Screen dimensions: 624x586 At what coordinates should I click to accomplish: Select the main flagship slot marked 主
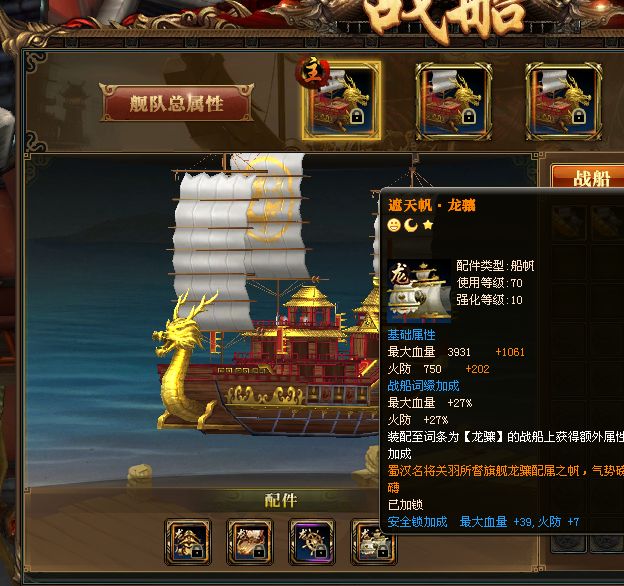(341, 101)
